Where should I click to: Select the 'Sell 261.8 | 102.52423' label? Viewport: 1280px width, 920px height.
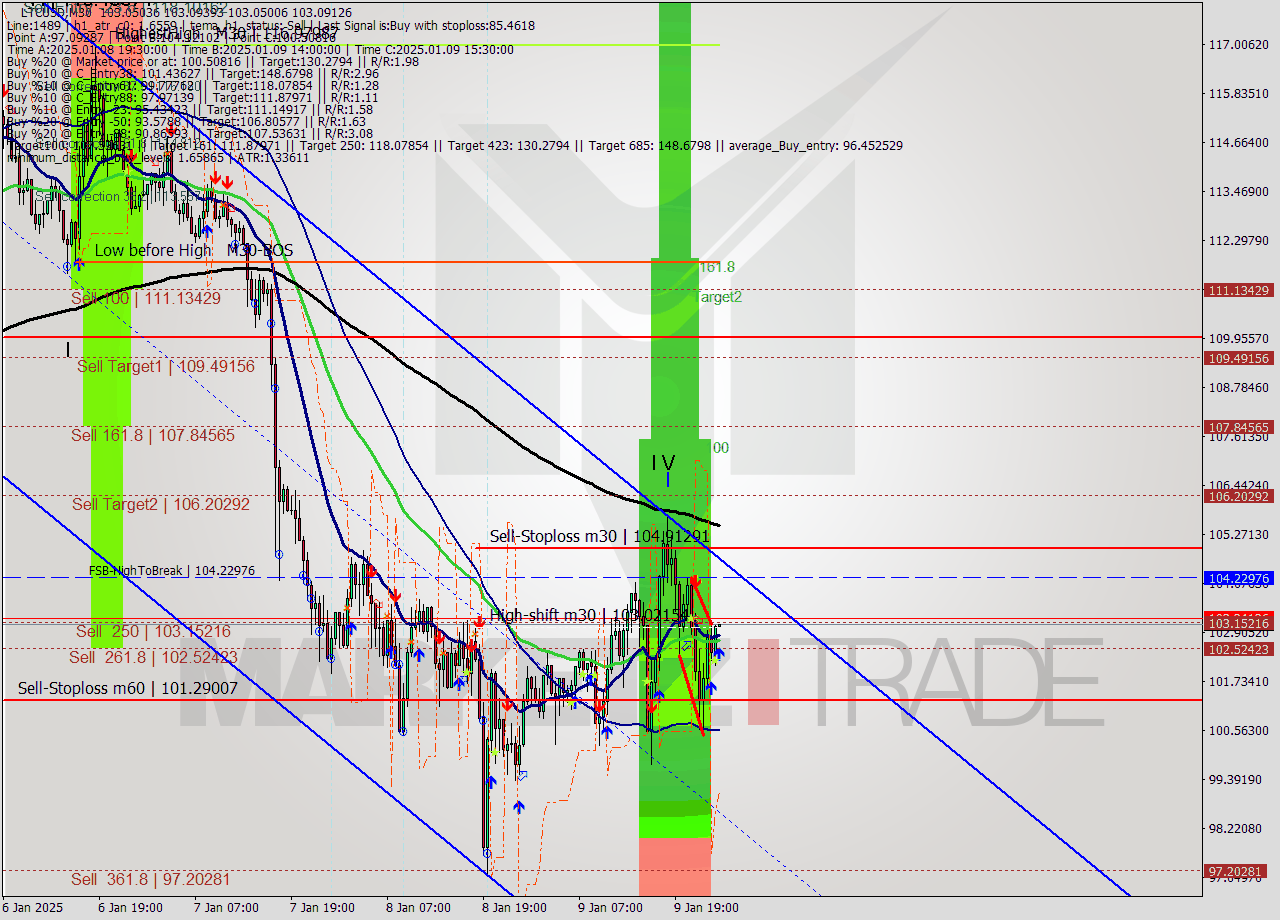pos(153,657)
